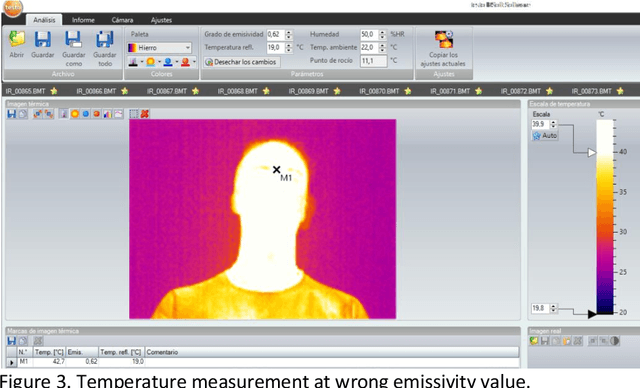
Task: Toggle the star on IR_00865.BMT
Action: pyautogui.click(x=54, y=91)
